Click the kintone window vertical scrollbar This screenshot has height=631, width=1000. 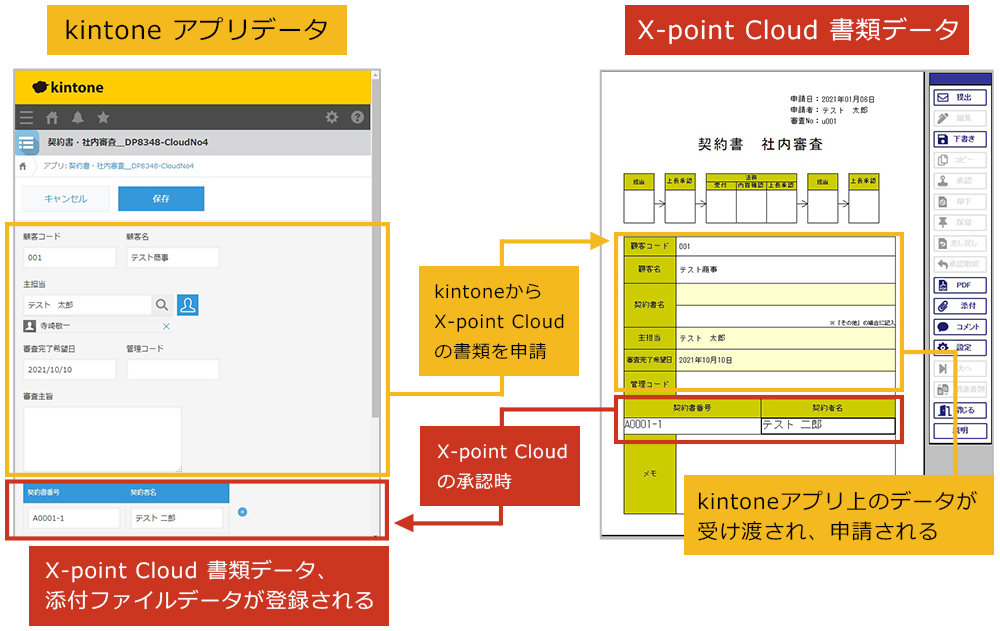pyautogui.click(x=376, y=249)
